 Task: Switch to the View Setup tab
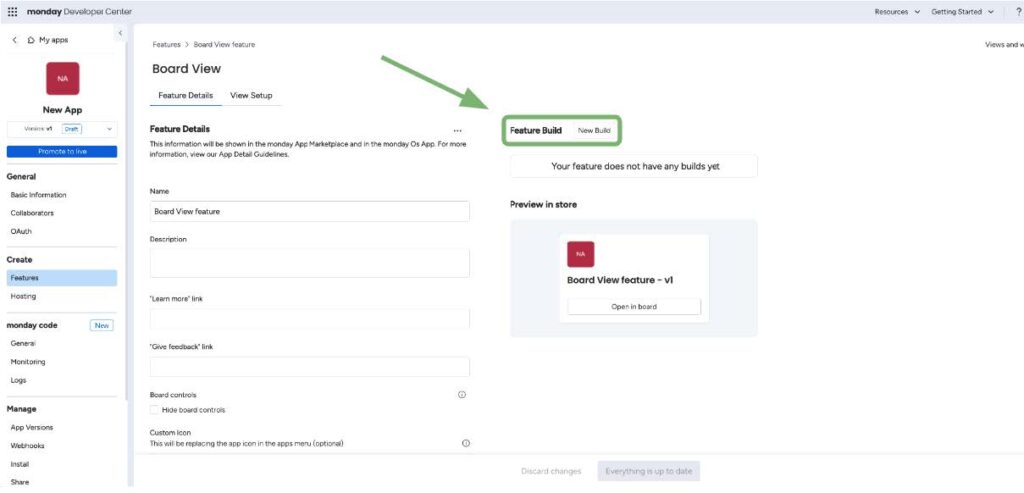tap(251, 95)
